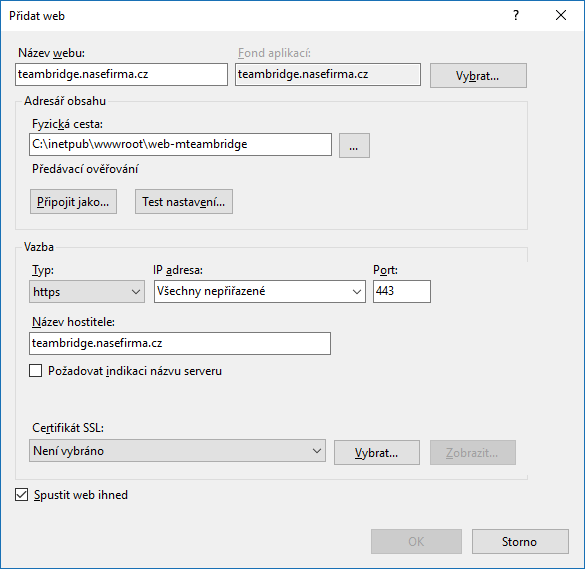Image resolution: width=585 pixels, height=569 pixels.
Task: Click the Port 443 field
Action: (402, 291)
